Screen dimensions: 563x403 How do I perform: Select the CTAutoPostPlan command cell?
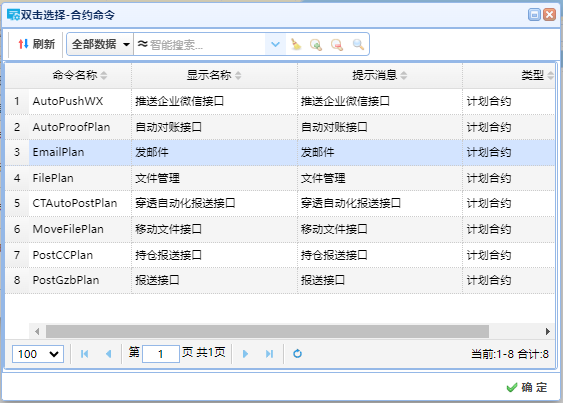click(80, 203)
